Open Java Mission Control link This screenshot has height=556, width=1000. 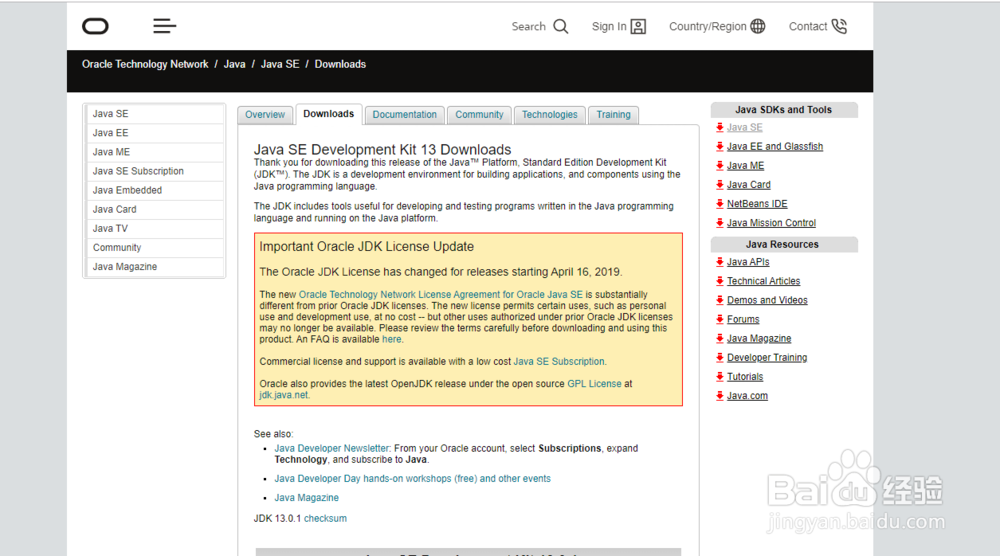click(x=771, y=223)
